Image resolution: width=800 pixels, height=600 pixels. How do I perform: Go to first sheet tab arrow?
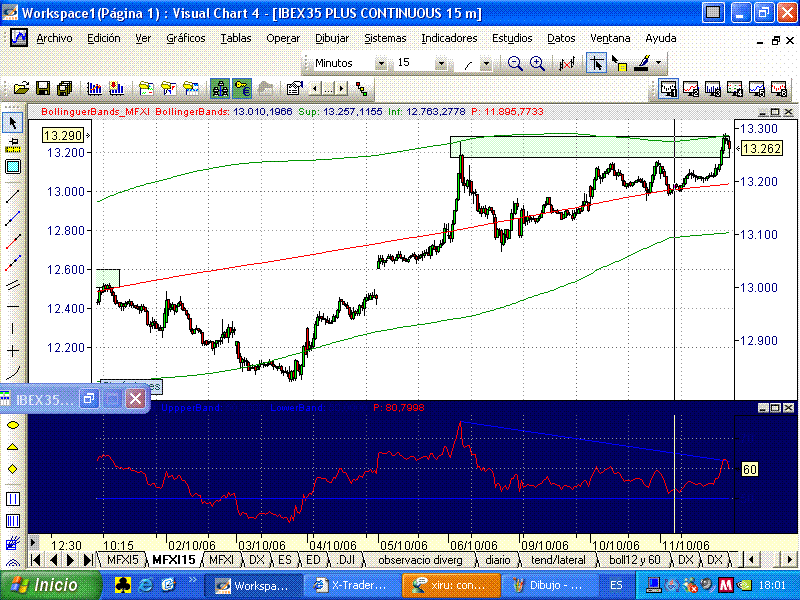pos(36,560)
